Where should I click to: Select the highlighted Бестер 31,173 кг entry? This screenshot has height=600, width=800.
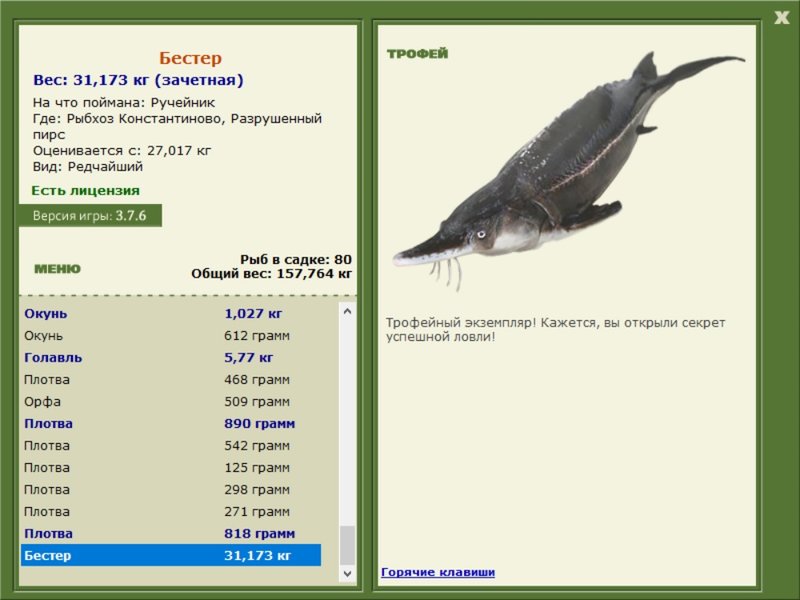[171, 555]
